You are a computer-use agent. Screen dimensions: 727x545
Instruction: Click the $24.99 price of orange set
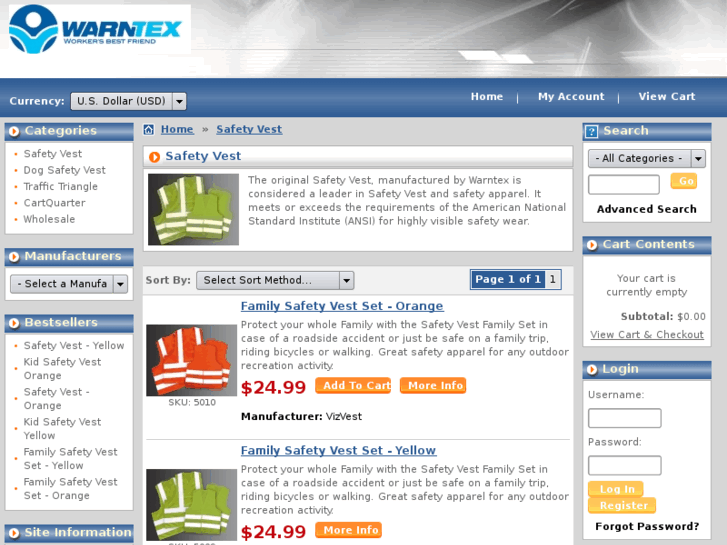point(274,388)
